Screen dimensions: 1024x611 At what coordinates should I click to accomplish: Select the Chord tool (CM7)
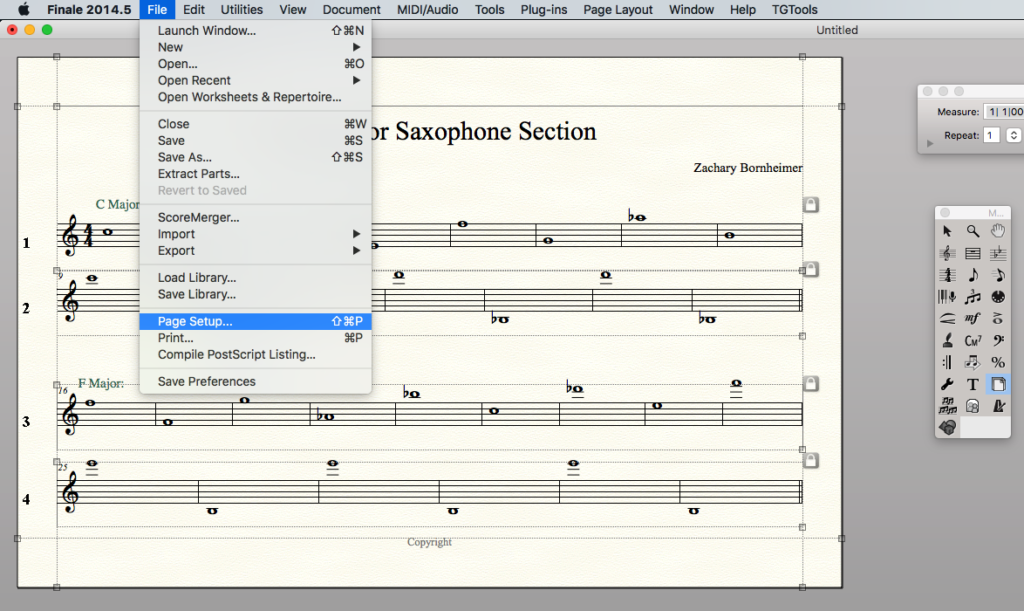[x=972, y=340]
